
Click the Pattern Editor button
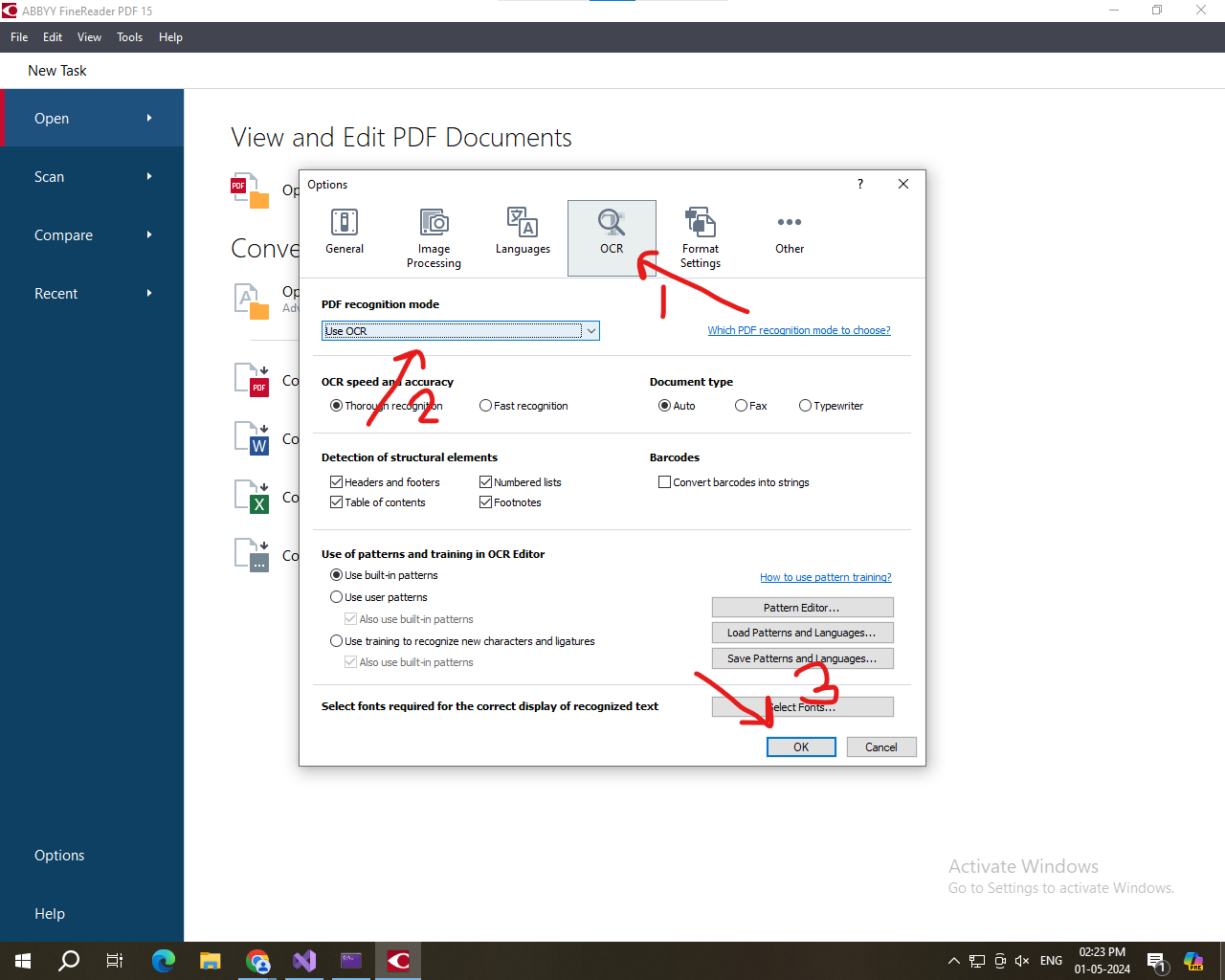point(802,608)
